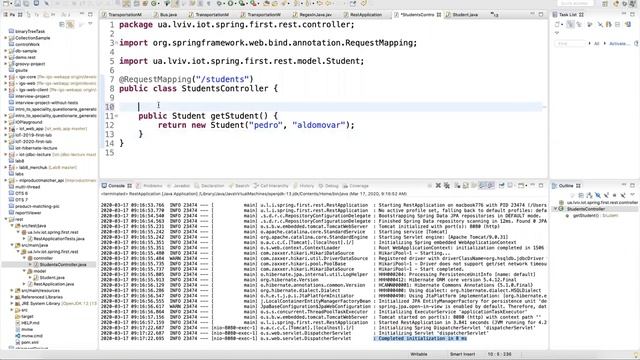Collapse src/test/java folder arrow
The image size is (640, 360).
click(12, 225)
